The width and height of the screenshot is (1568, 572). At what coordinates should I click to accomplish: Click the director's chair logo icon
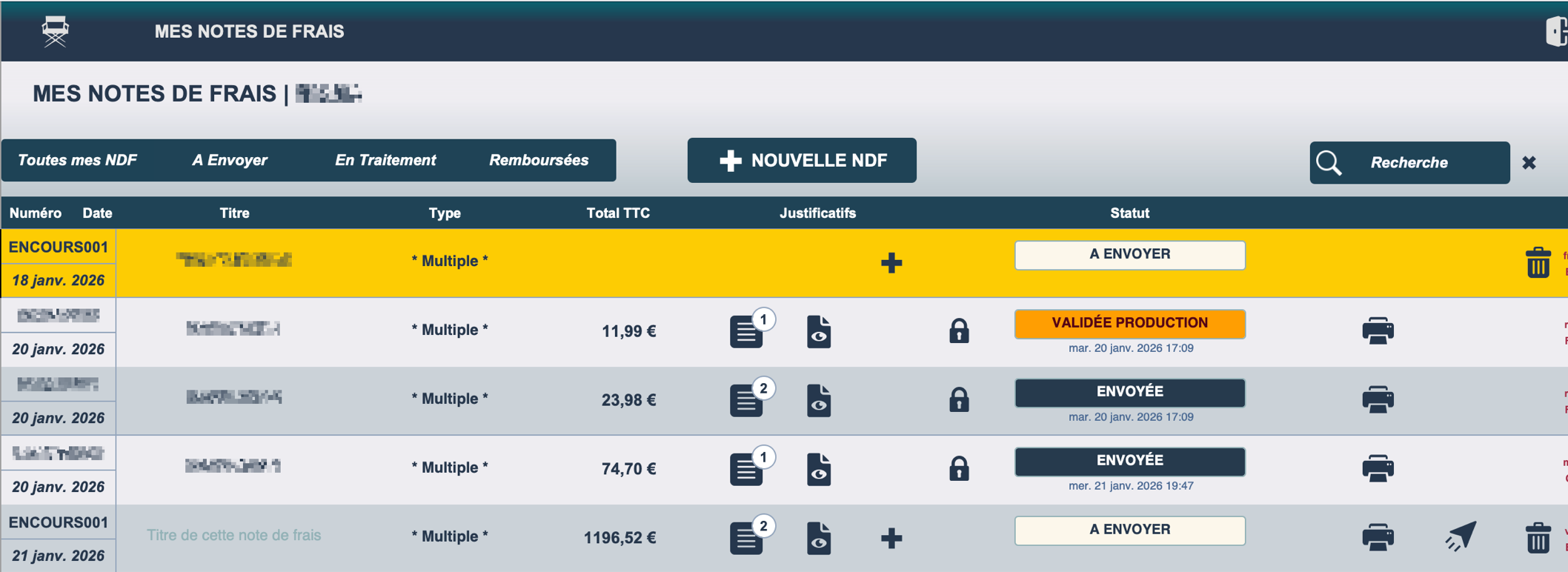click(56, 31)
